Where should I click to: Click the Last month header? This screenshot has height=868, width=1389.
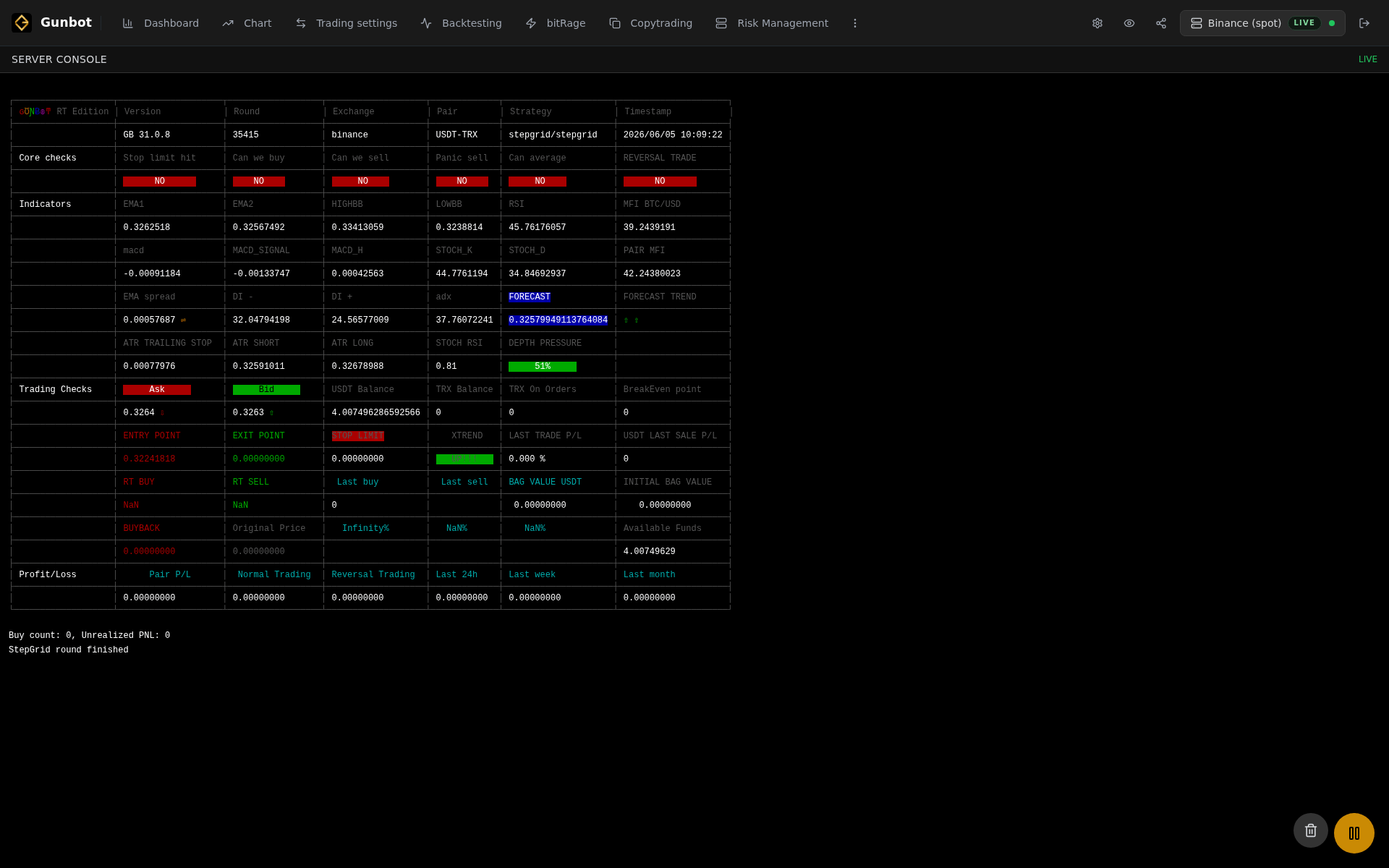(x=650, y=575)
